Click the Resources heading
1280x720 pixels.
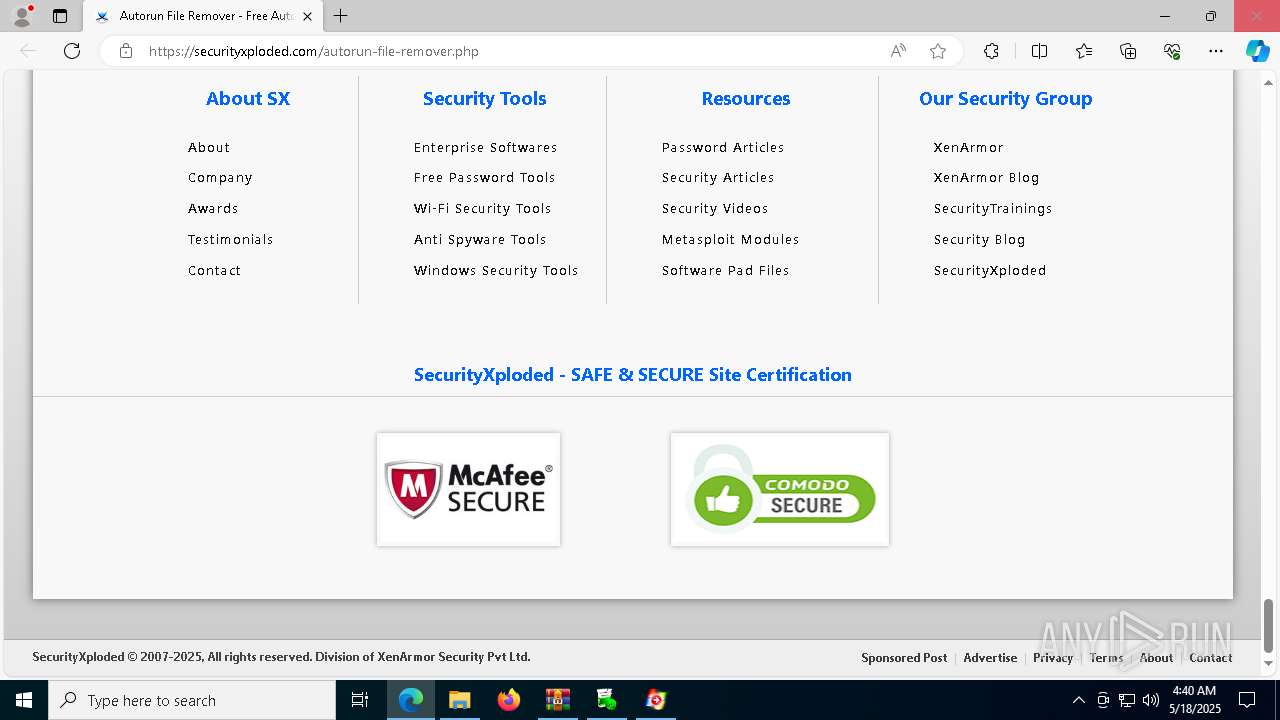(746, 99)
